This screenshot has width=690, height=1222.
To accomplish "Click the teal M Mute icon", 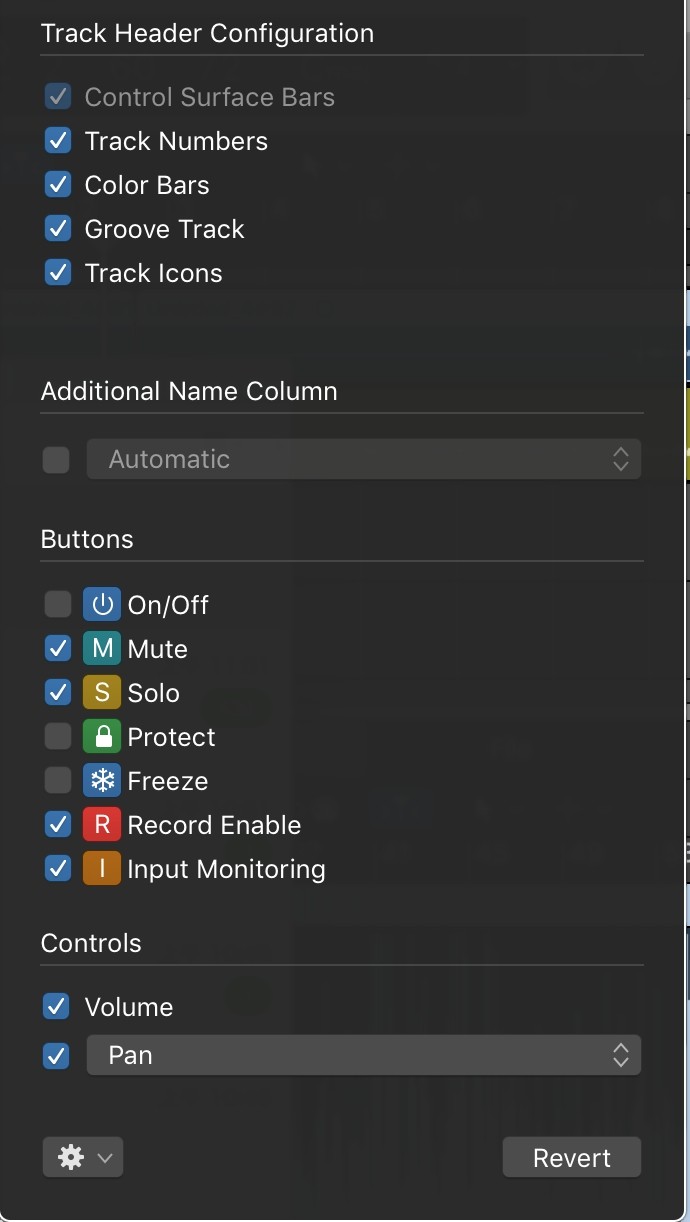I will [102, 649].
